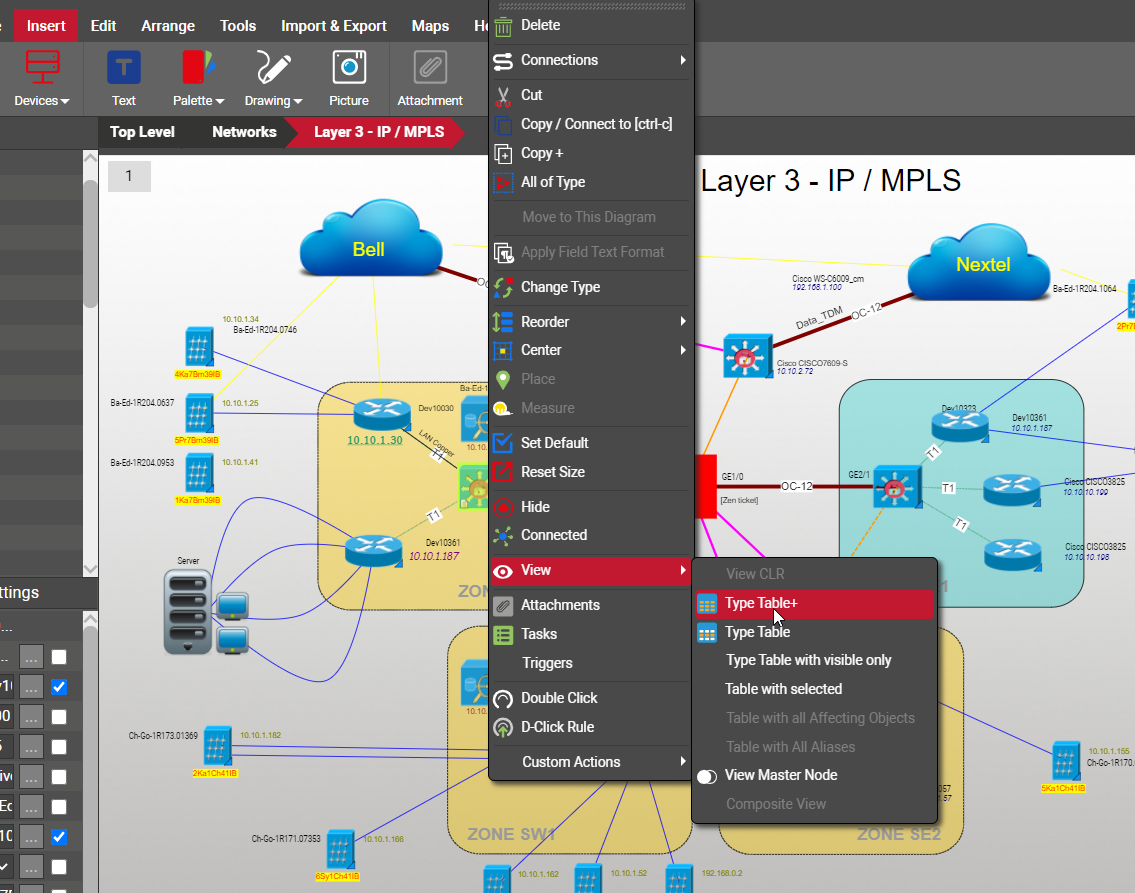Toggle the View Master Node switch
The height and width of the screenshot is (893, 1135).
click(x=707, y=776)
